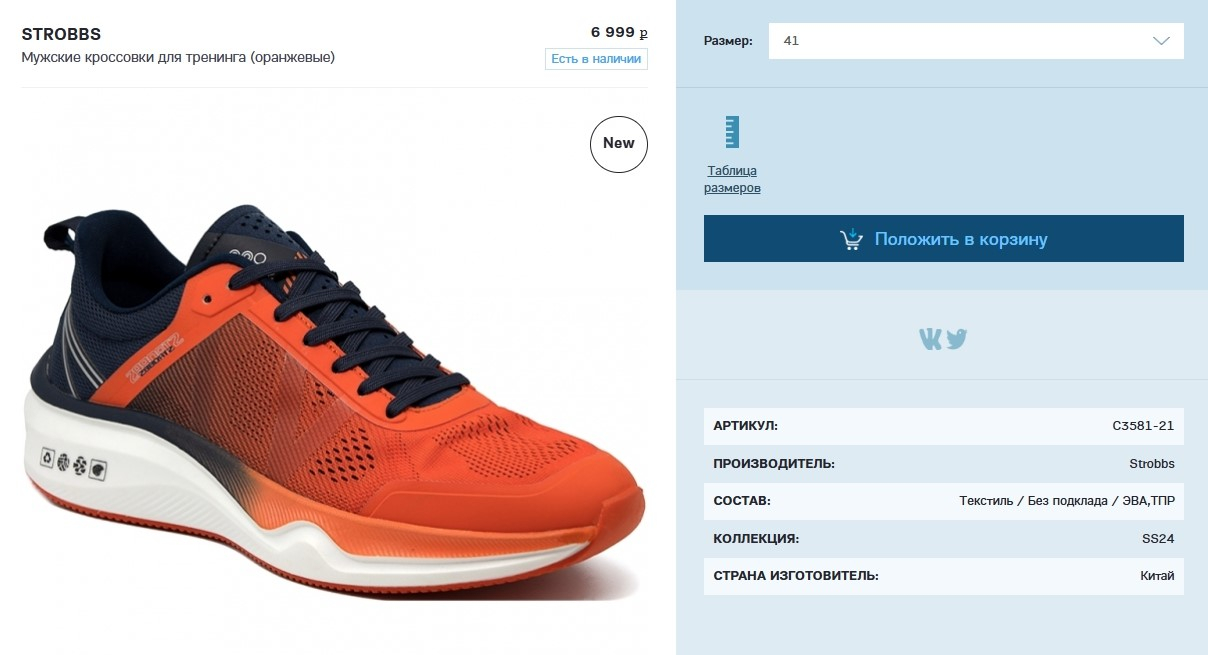
Task: Click the Есть в наличии availability badge
Action: tap(597, 59)
